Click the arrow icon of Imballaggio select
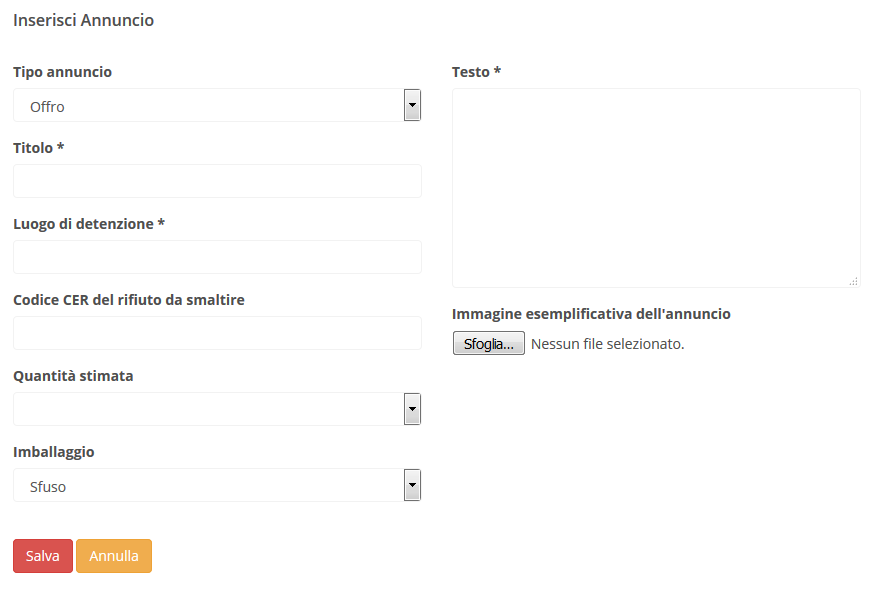The height and width of the screenshot is (592, 875). 412,485
